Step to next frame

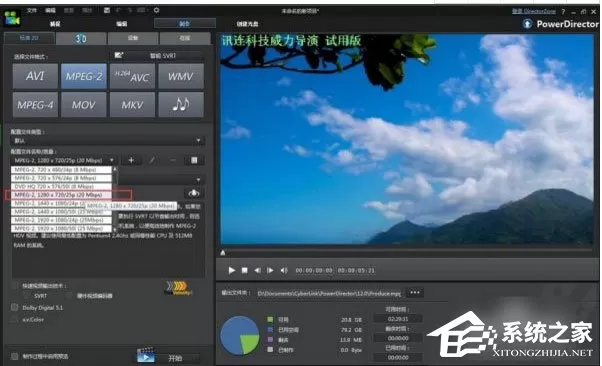click(x=270, y=270)
